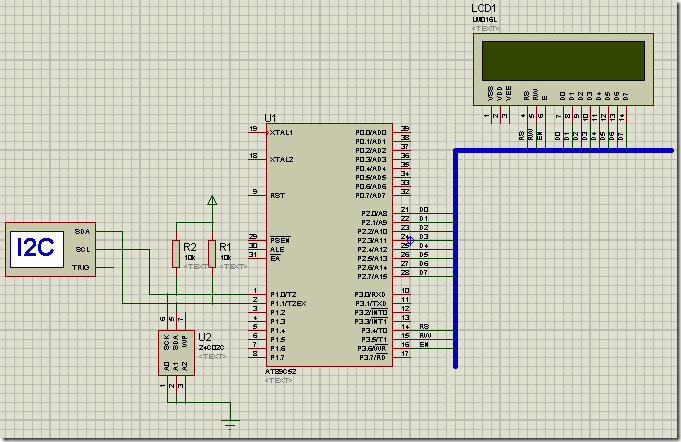Click the P1.0/T2 pin label
Screen dimensions: 681x442
coord(283,294)
